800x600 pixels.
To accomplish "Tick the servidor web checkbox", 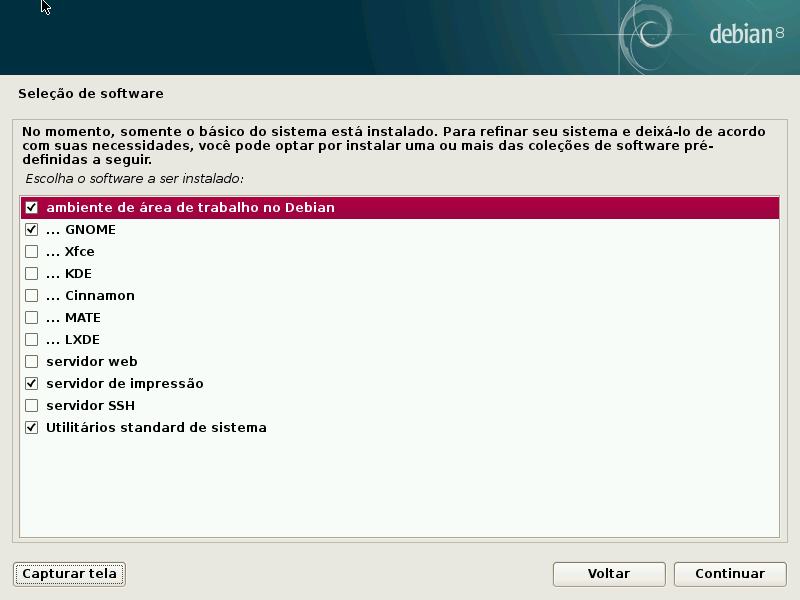I will 32,362.
